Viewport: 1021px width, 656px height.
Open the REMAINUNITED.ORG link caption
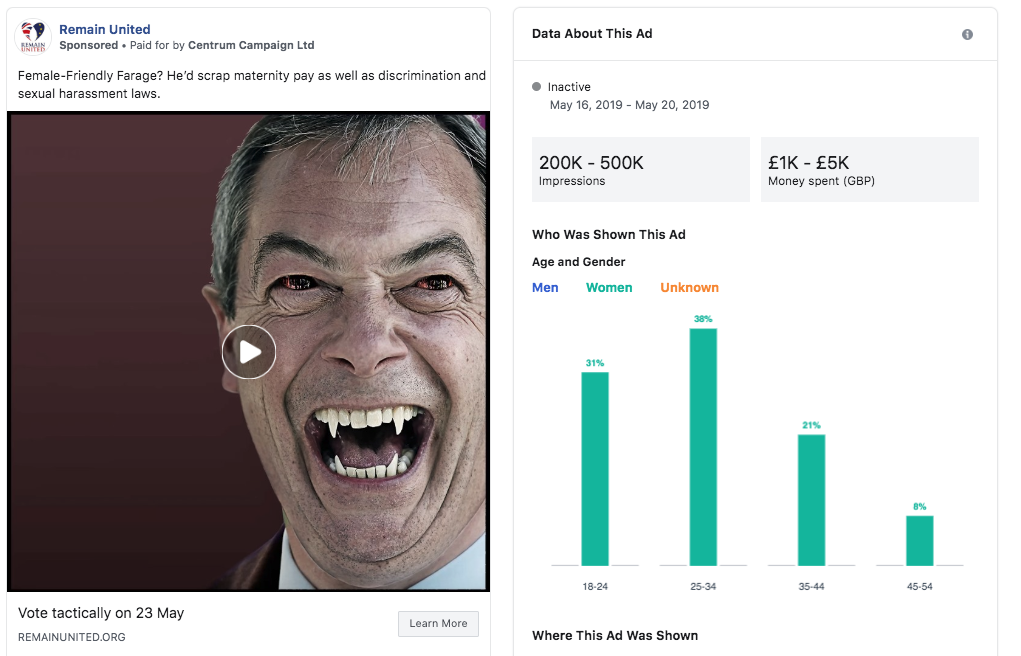(x=72, y=637)
